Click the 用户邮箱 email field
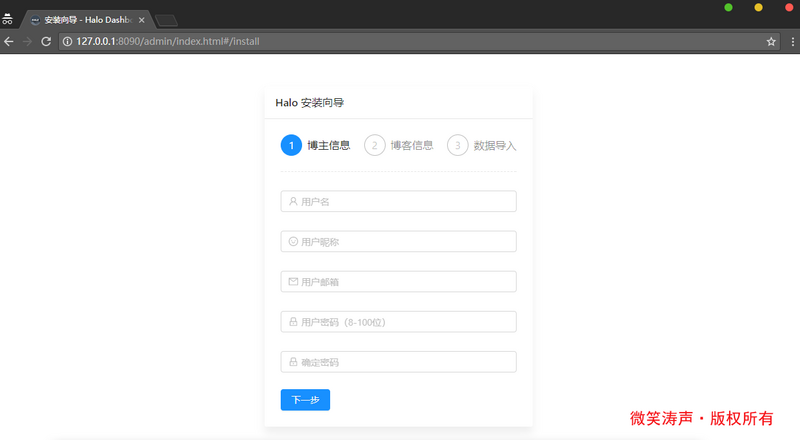 tap(398, 282)
